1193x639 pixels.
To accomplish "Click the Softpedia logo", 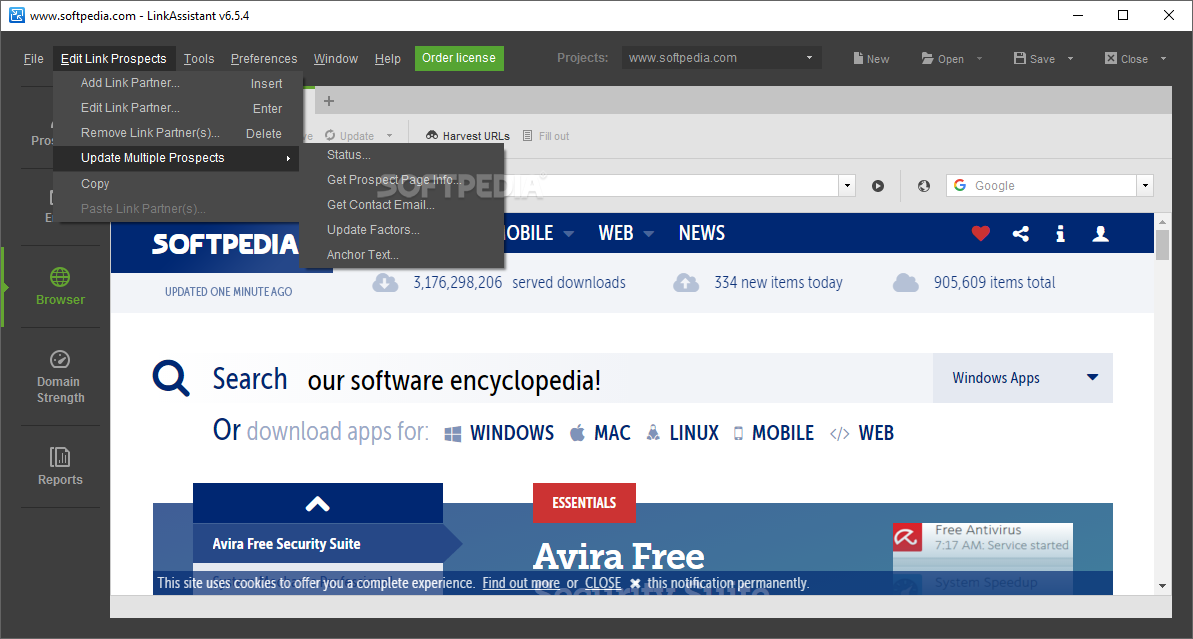I will click(x=224, y=244).
